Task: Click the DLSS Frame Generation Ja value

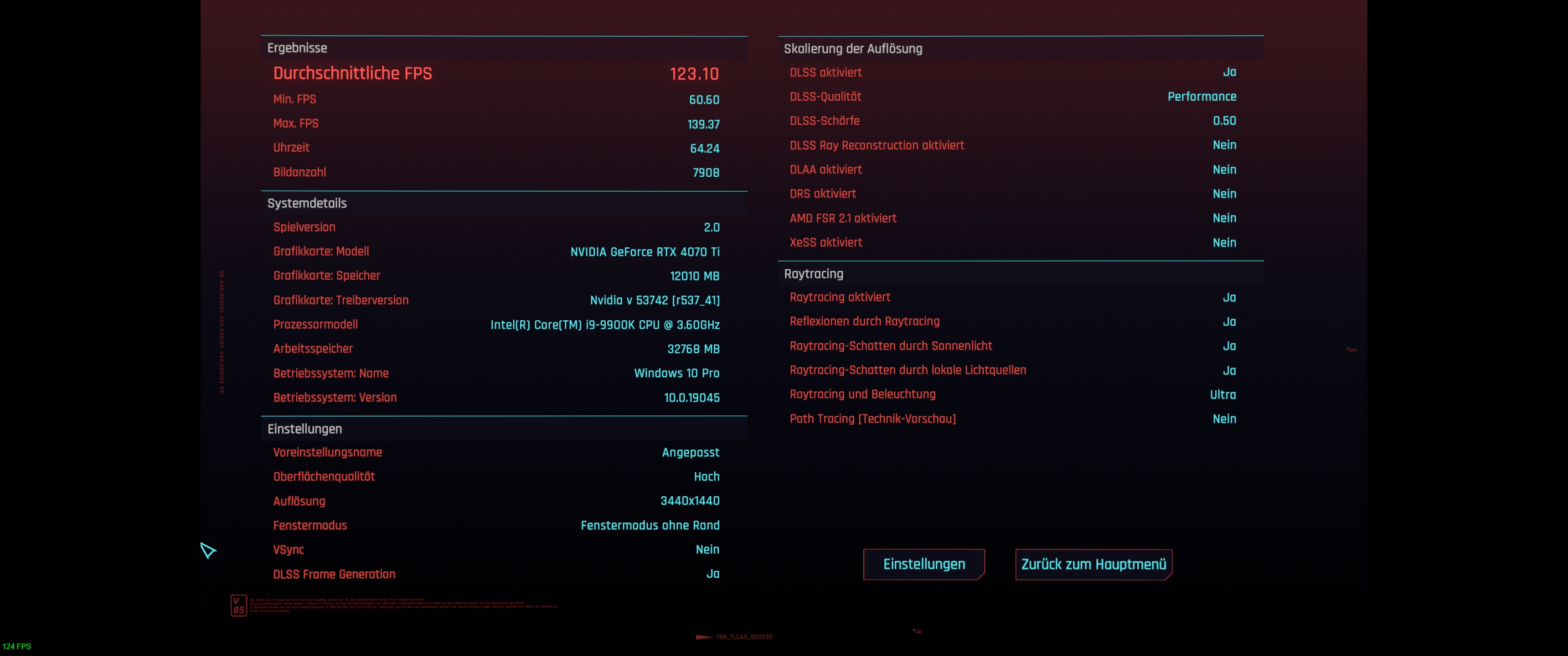Action: coord(712,574)
